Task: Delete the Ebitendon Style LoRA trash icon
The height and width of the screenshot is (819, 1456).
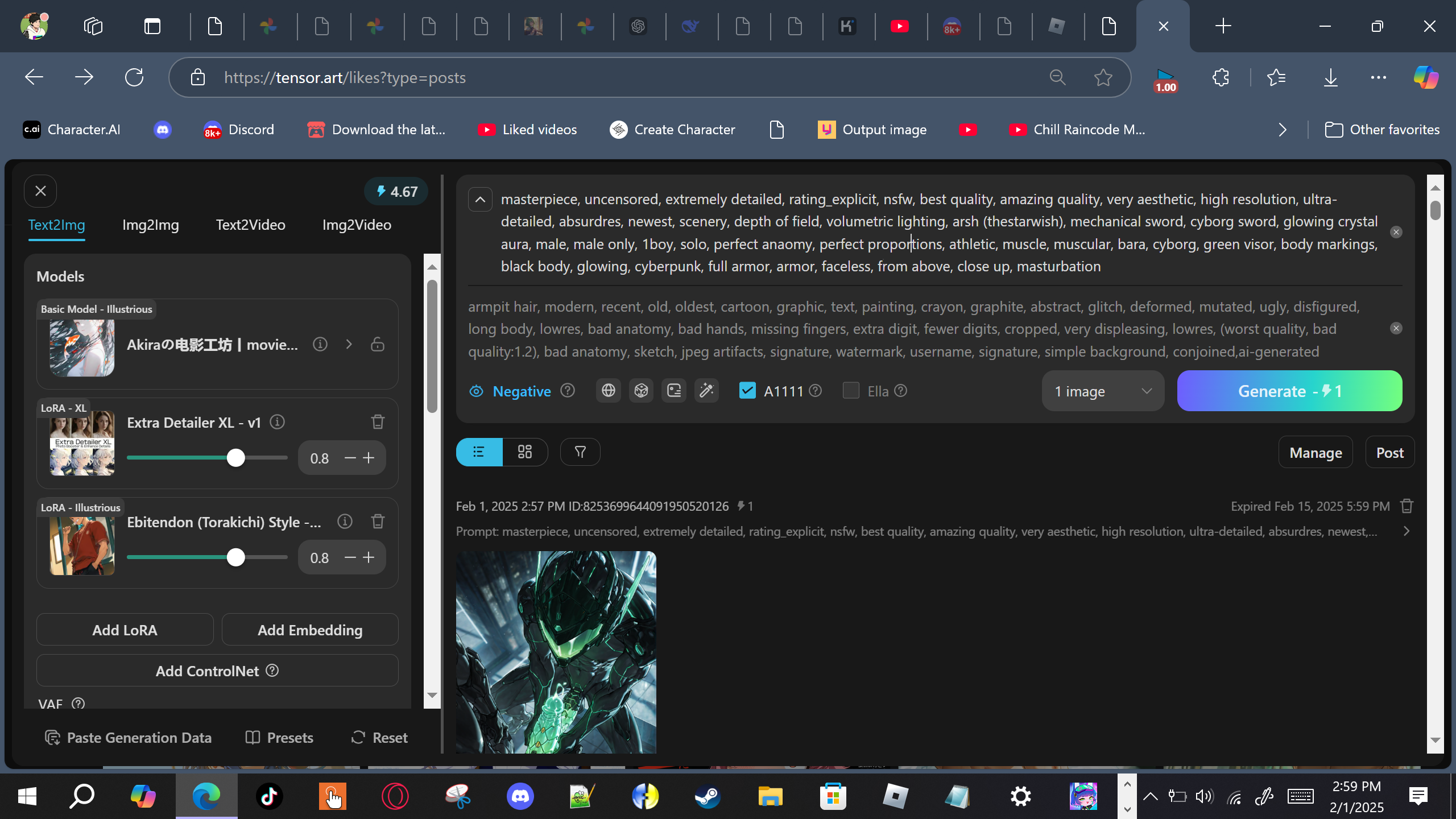Action: 378,521
